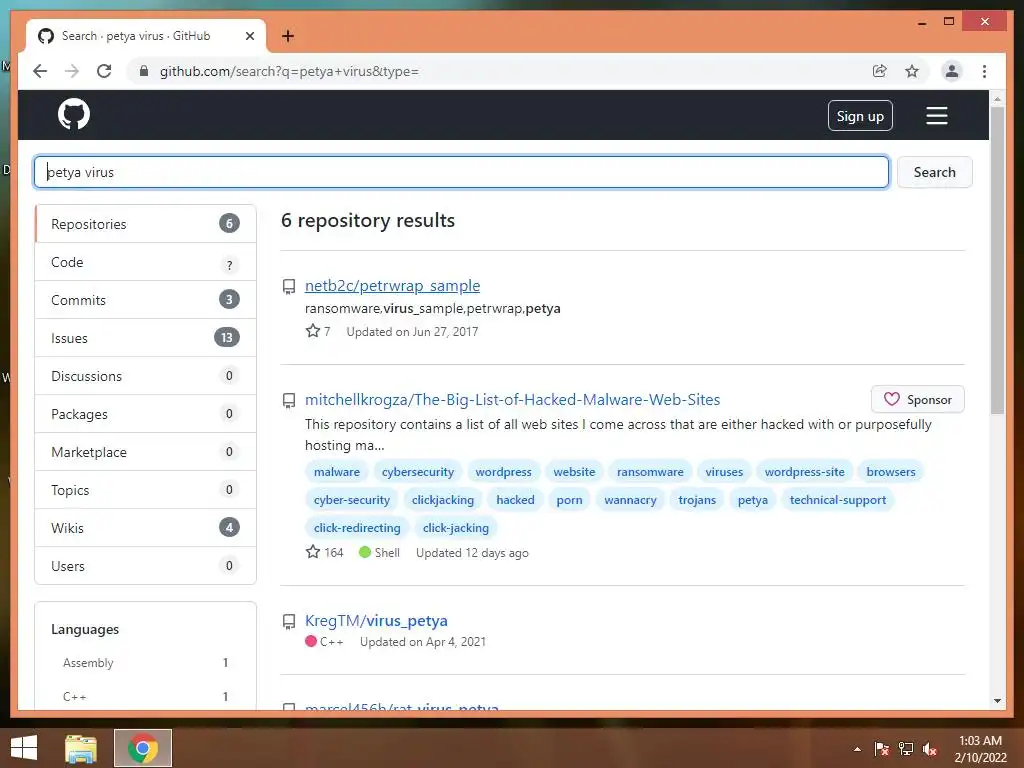Click star icon of netb2c/petrwrap_sample
The width and height of the screenshot is (1024, 768).
click(x=313, y=331)
